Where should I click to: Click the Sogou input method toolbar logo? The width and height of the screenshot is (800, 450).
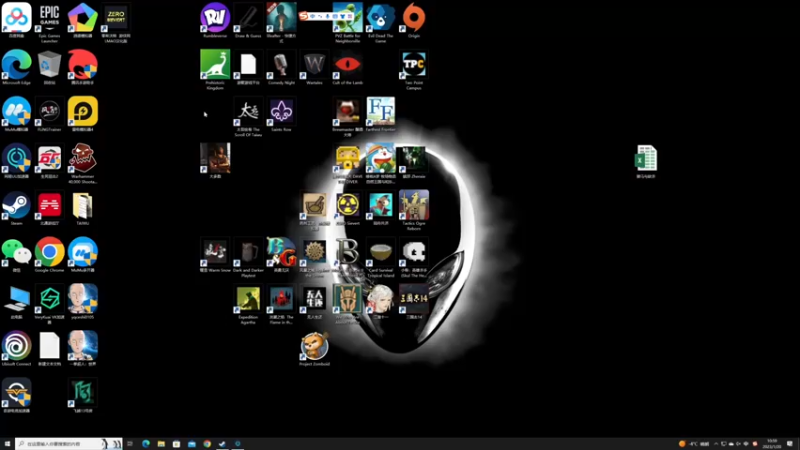click(x=304, y=16)
